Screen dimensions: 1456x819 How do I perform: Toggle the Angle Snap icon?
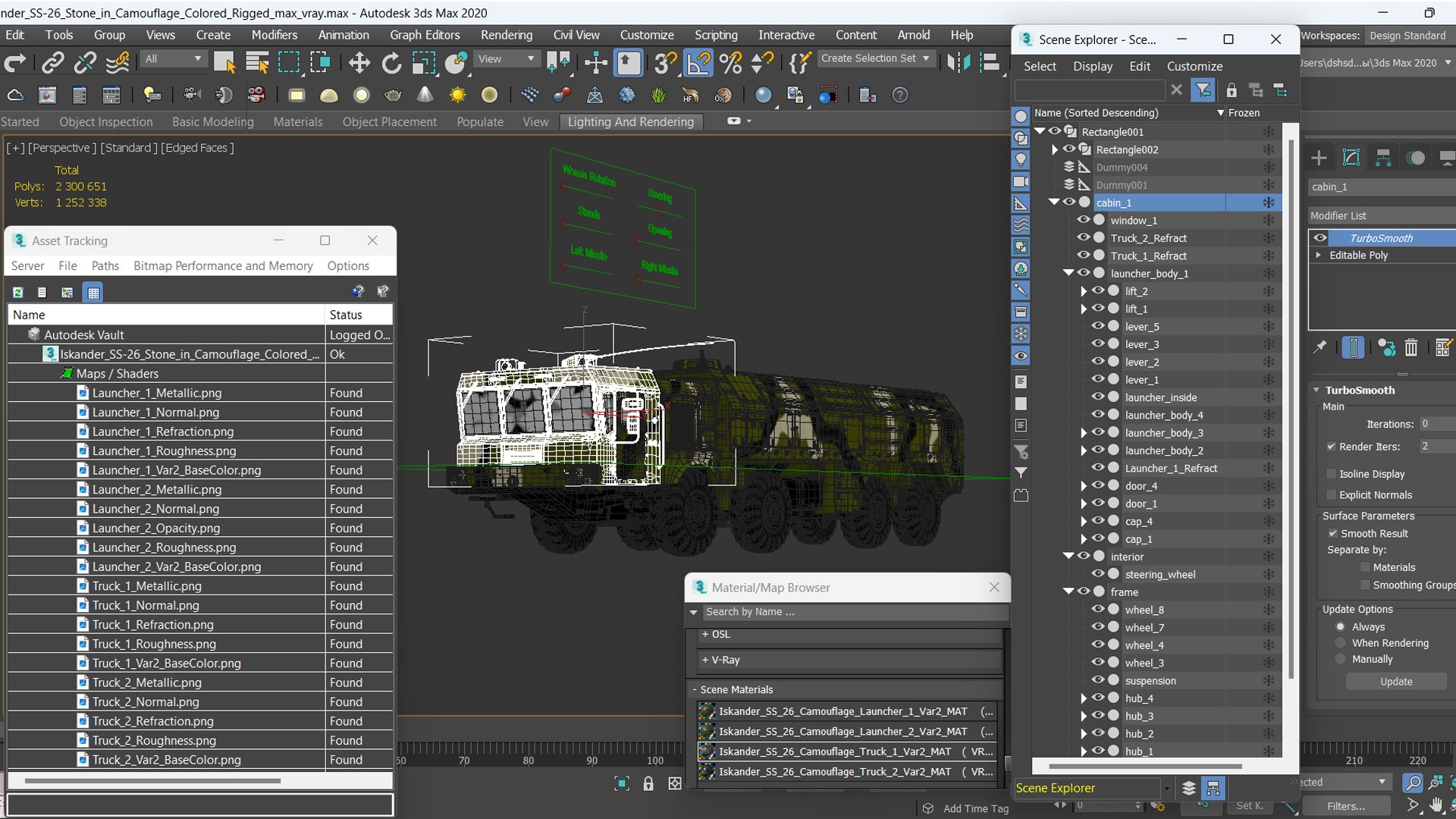tap(698, 63)
